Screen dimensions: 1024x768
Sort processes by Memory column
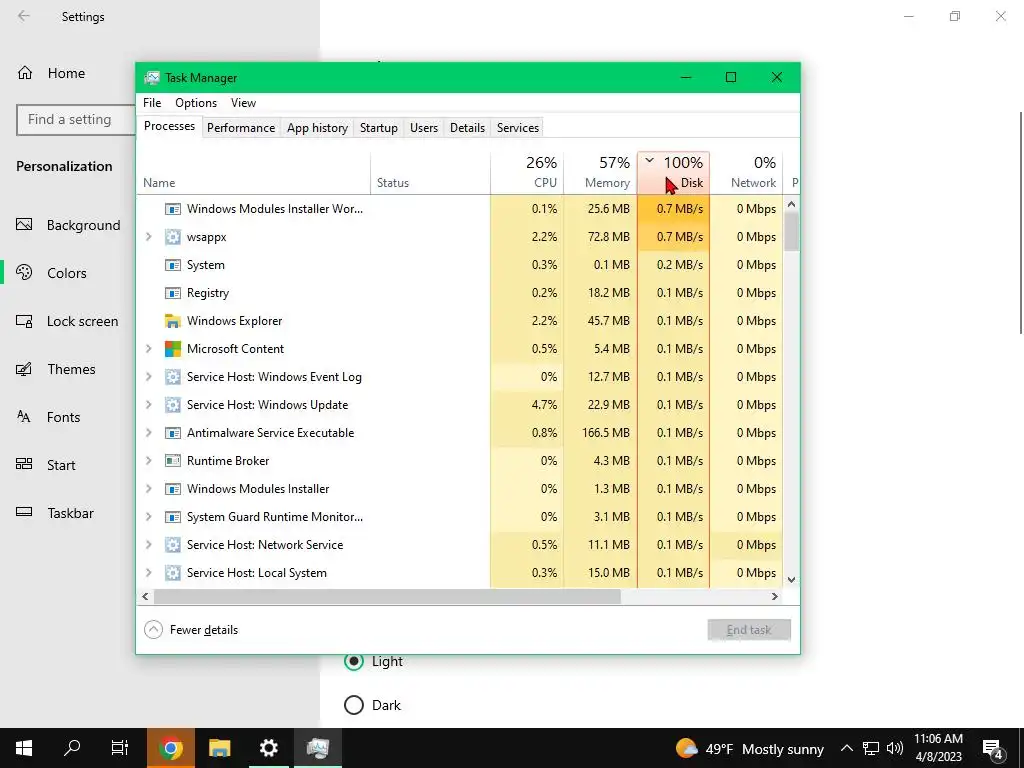[x=600, y=173]
